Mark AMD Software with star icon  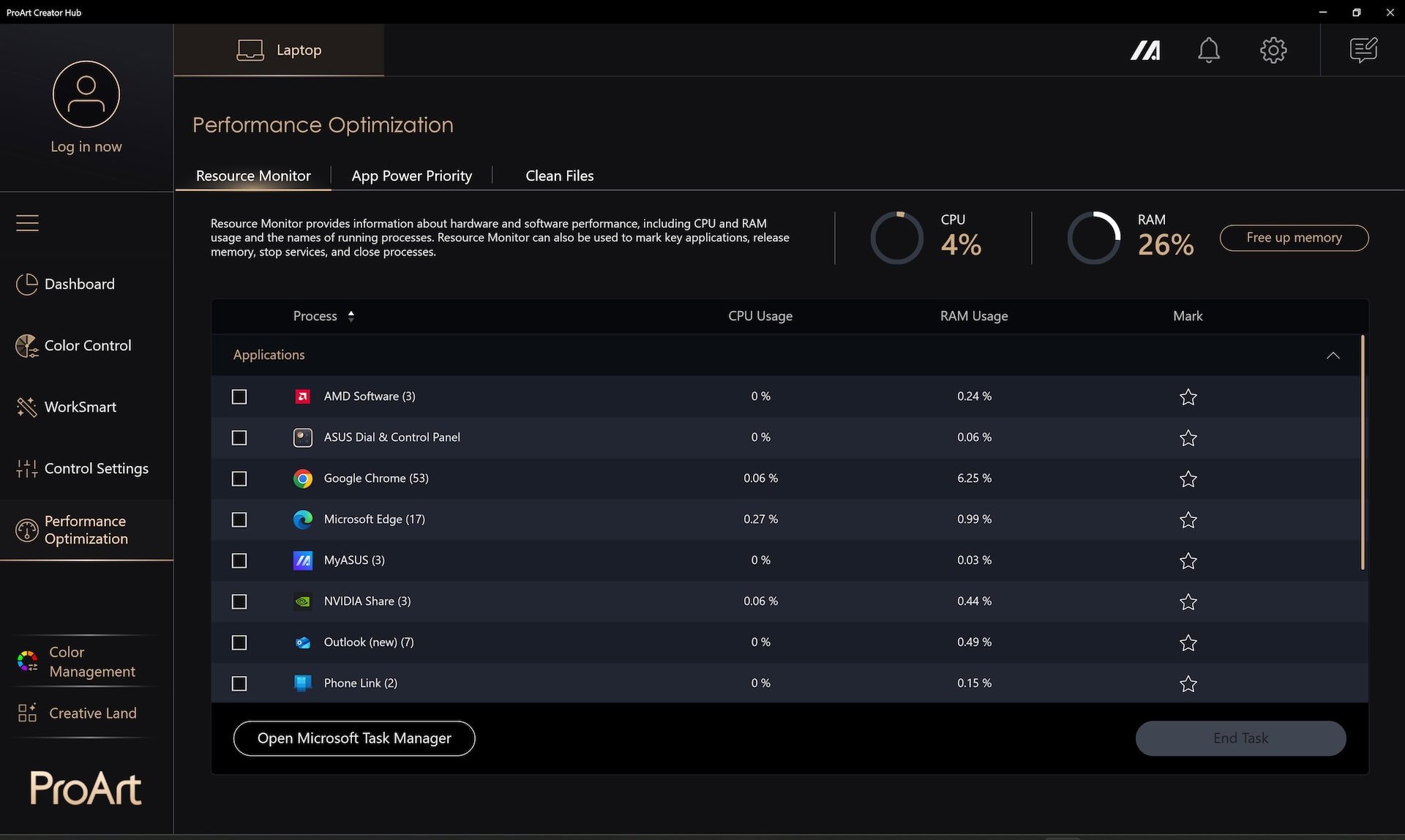click(x=1188, y=396)
